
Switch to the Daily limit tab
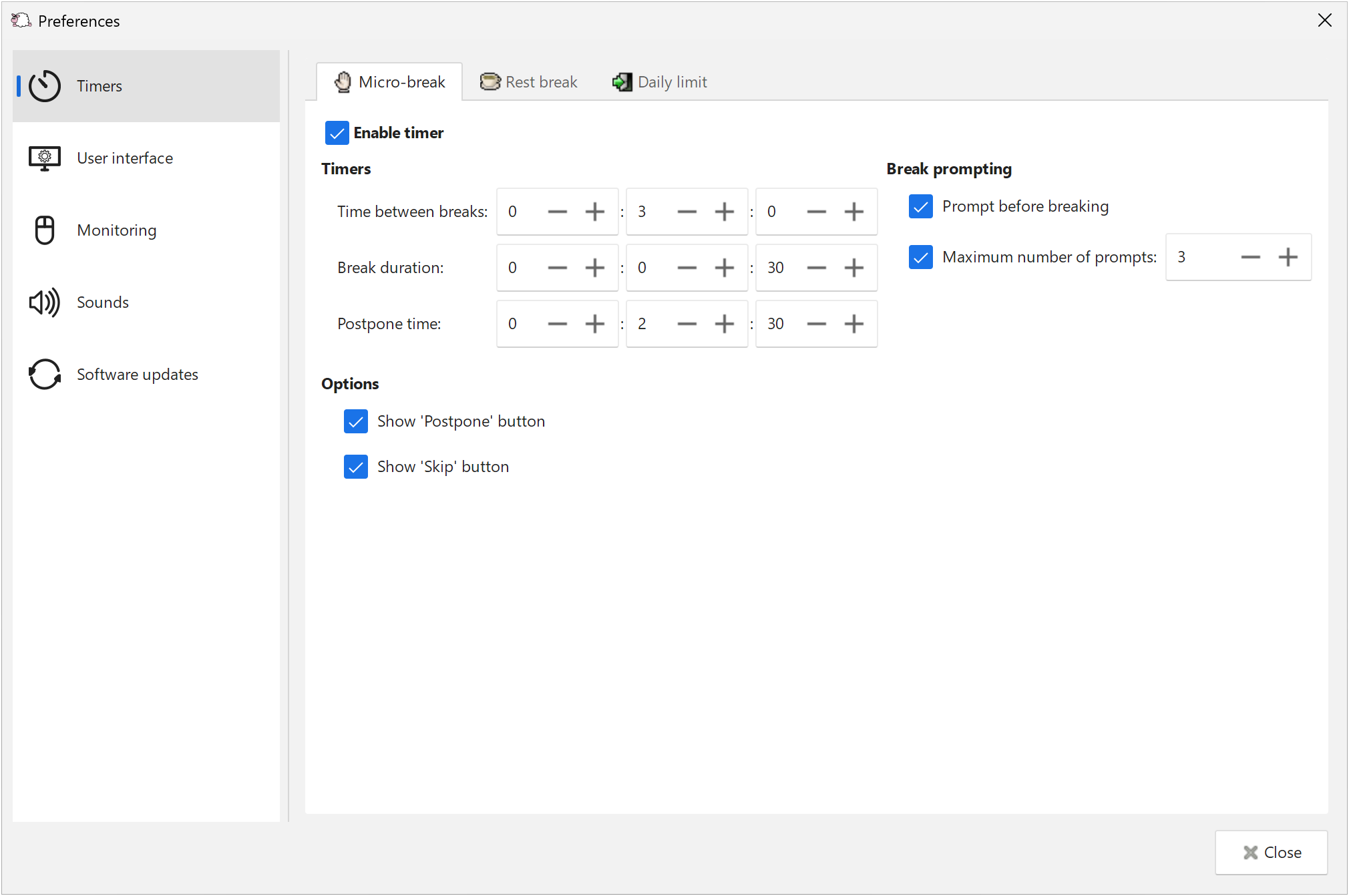660,82
